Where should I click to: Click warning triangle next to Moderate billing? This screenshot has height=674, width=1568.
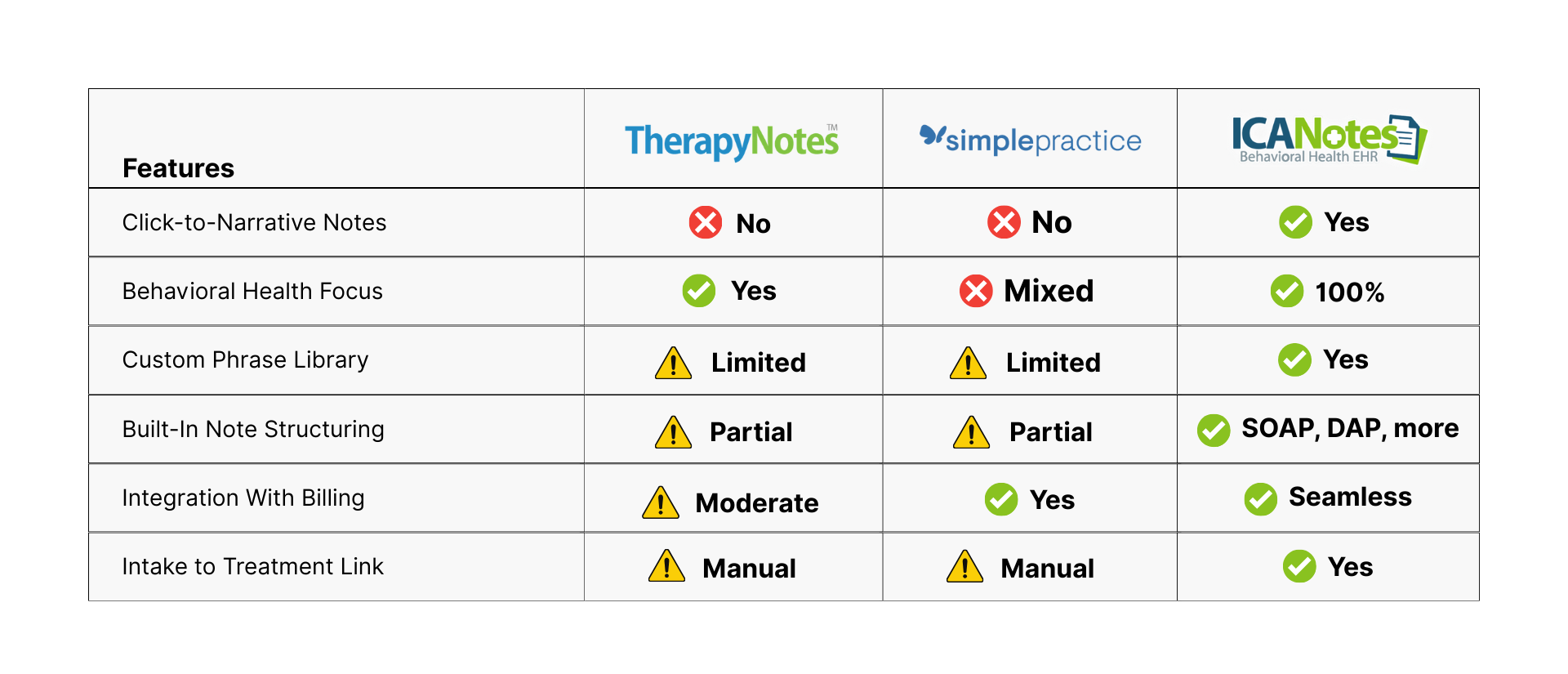[x=661, y=502]
